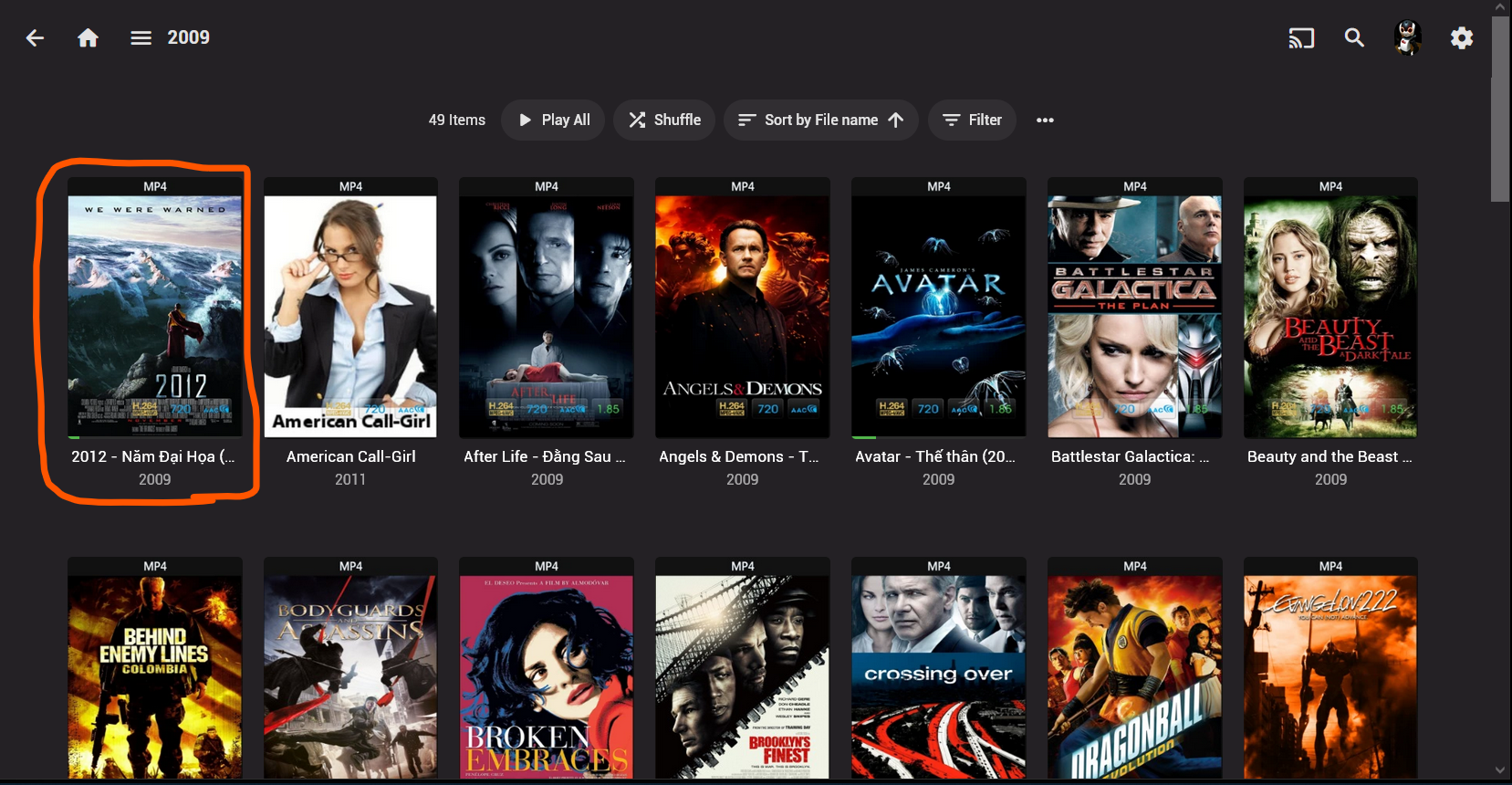Click the MP4 badge above Angels & Demons
The height and width of the screenshot is (785, 1512).
(743, 186)
